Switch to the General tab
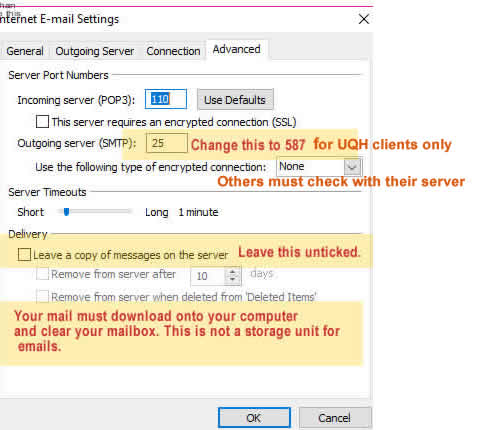The width and height of the screenshot is (479, 430). (25, 51)
